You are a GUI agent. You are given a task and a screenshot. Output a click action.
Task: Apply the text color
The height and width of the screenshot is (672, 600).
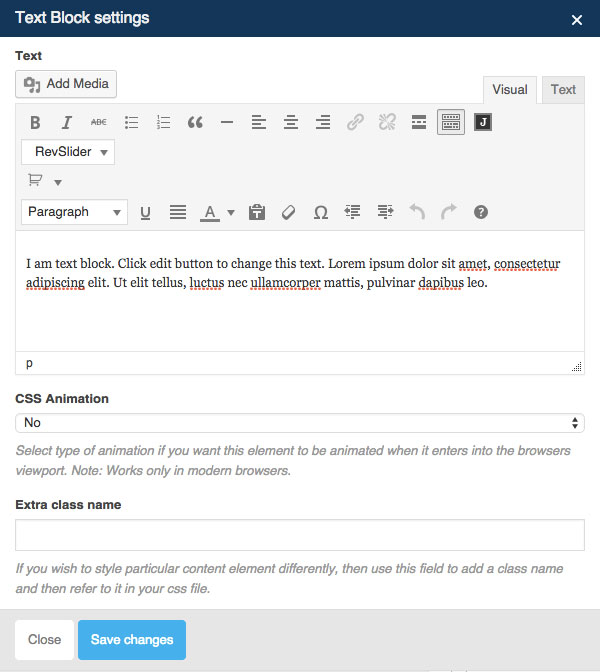210,212
